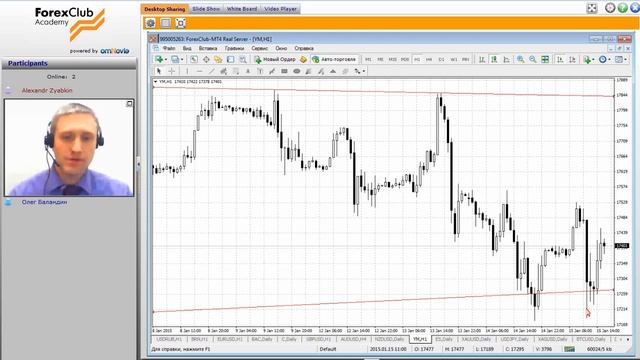Open the Data Window crosshair icon
640x360 pixels.
coord(206,60)
